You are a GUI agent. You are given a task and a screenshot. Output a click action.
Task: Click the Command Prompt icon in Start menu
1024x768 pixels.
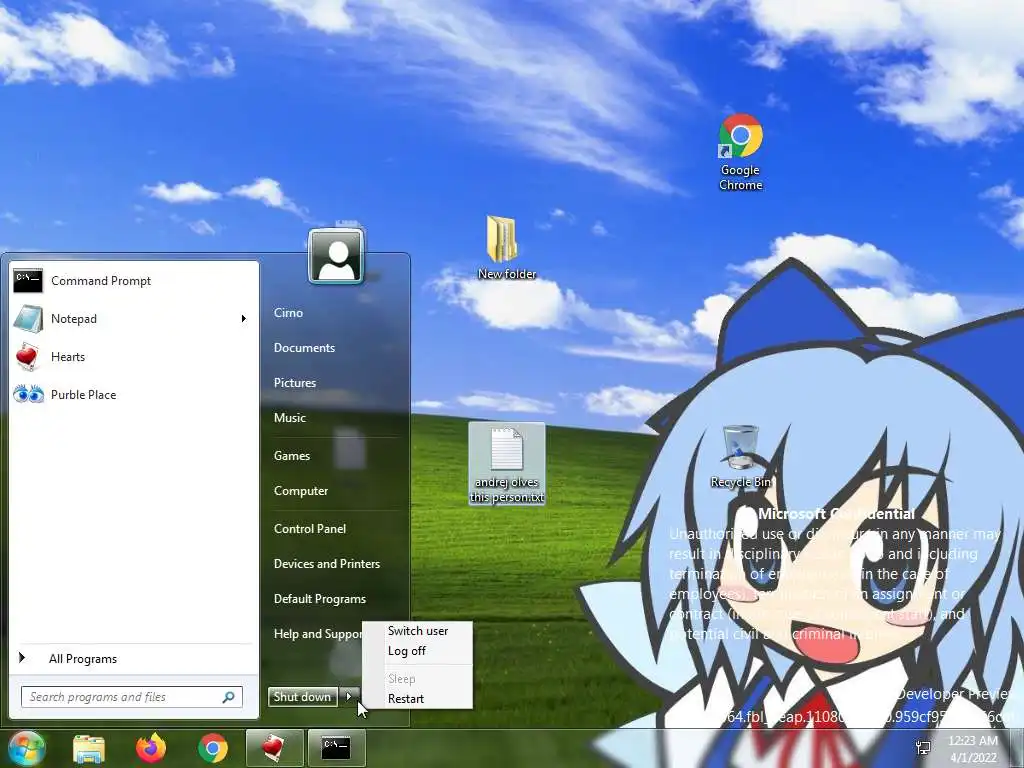coord(28,281)
